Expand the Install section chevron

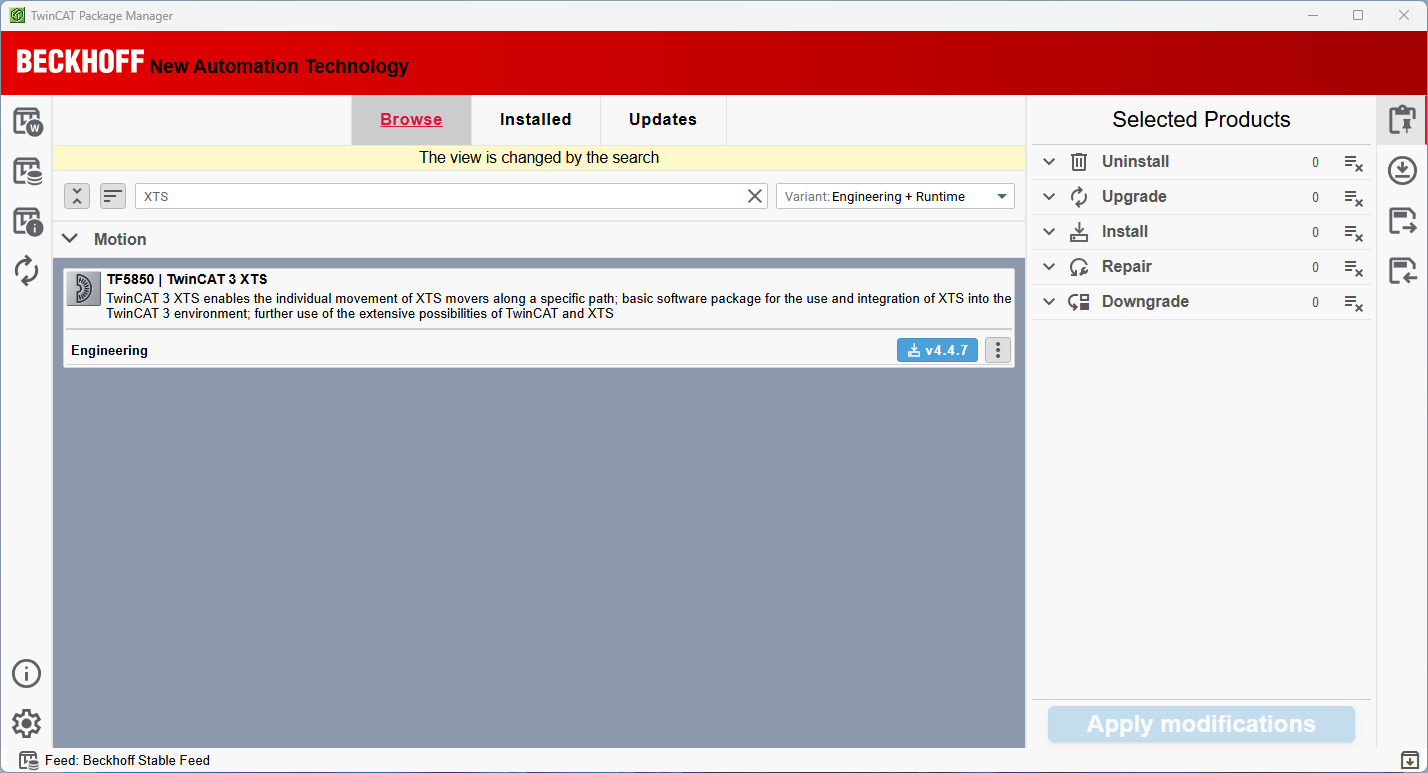click(x=1049, y=232)
